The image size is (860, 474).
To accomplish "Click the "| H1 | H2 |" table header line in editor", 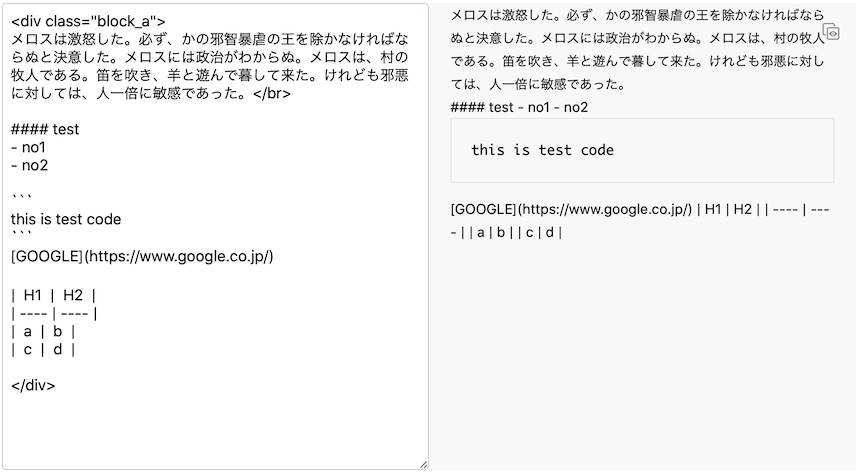I will click(54, 295).
